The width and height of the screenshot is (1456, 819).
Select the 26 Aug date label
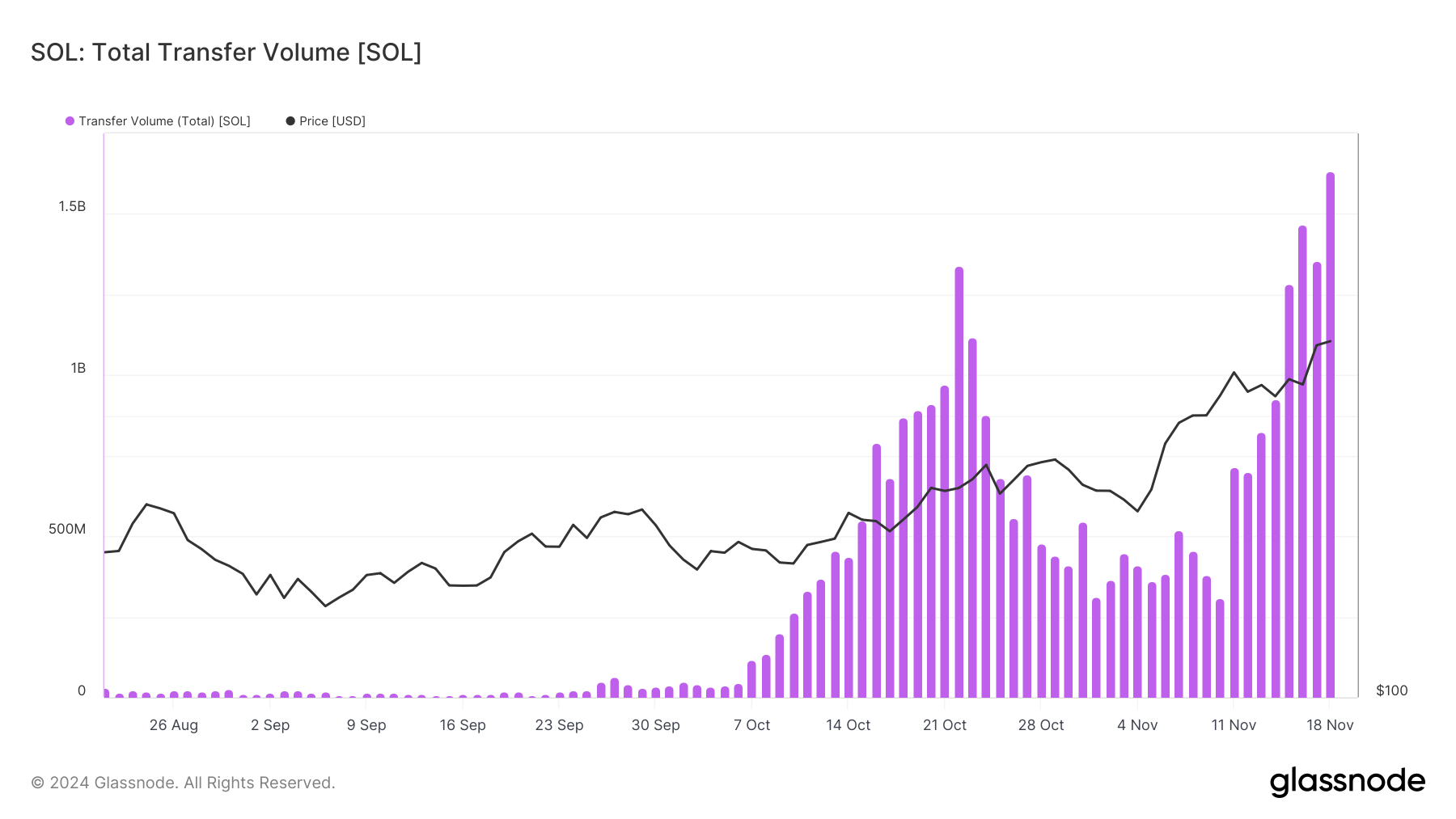click(173, 725)
